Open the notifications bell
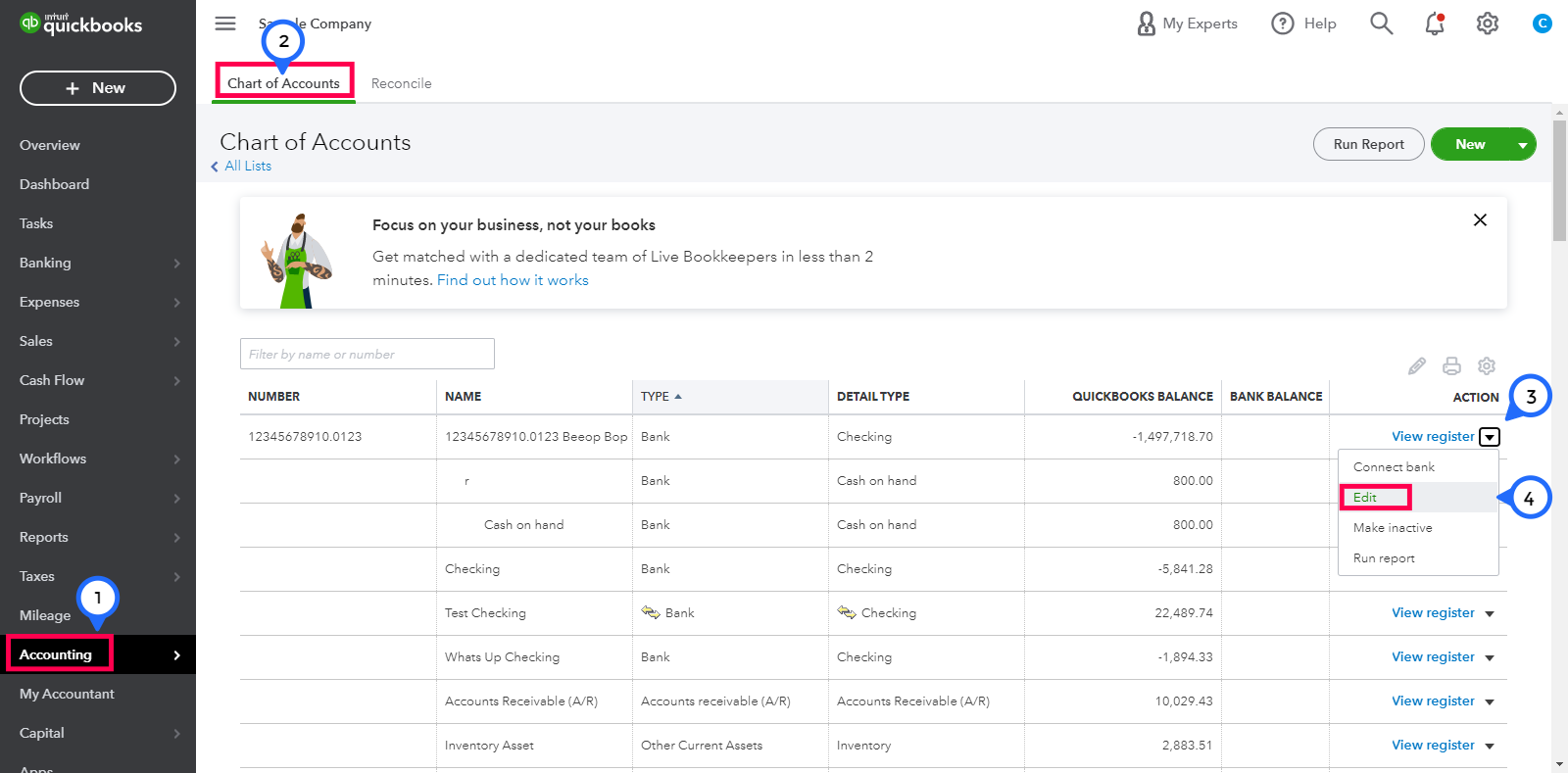1568x773 pixels. [x=1435, y=24]
